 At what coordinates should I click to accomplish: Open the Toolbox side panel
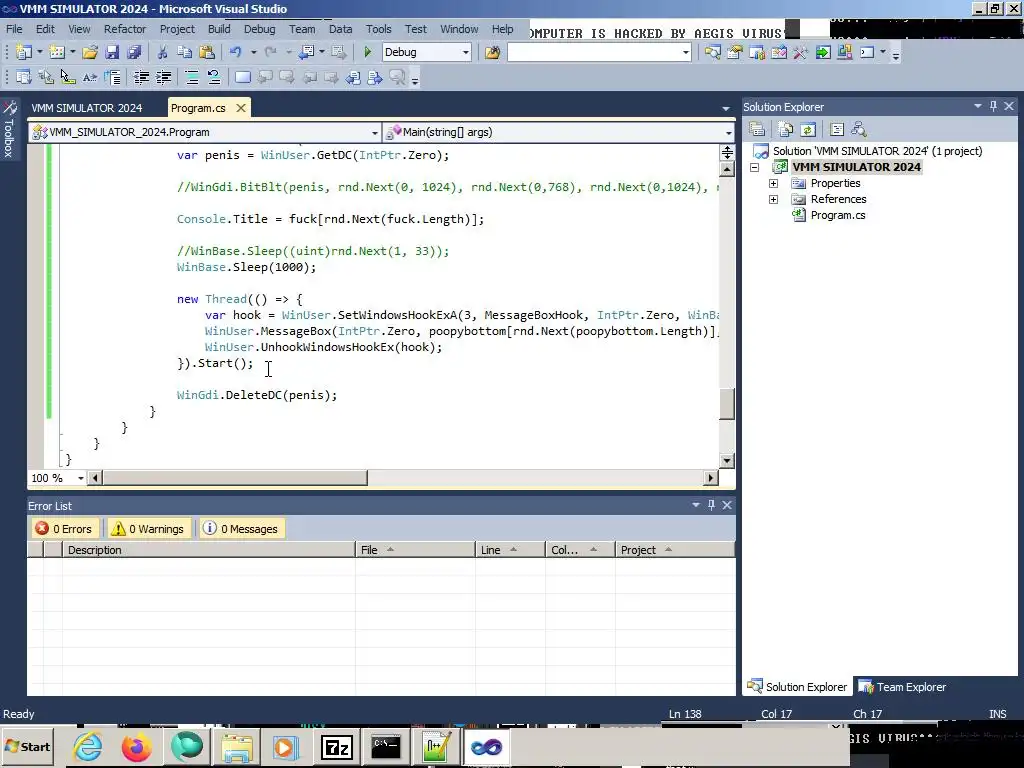click(x=9, y=129)
